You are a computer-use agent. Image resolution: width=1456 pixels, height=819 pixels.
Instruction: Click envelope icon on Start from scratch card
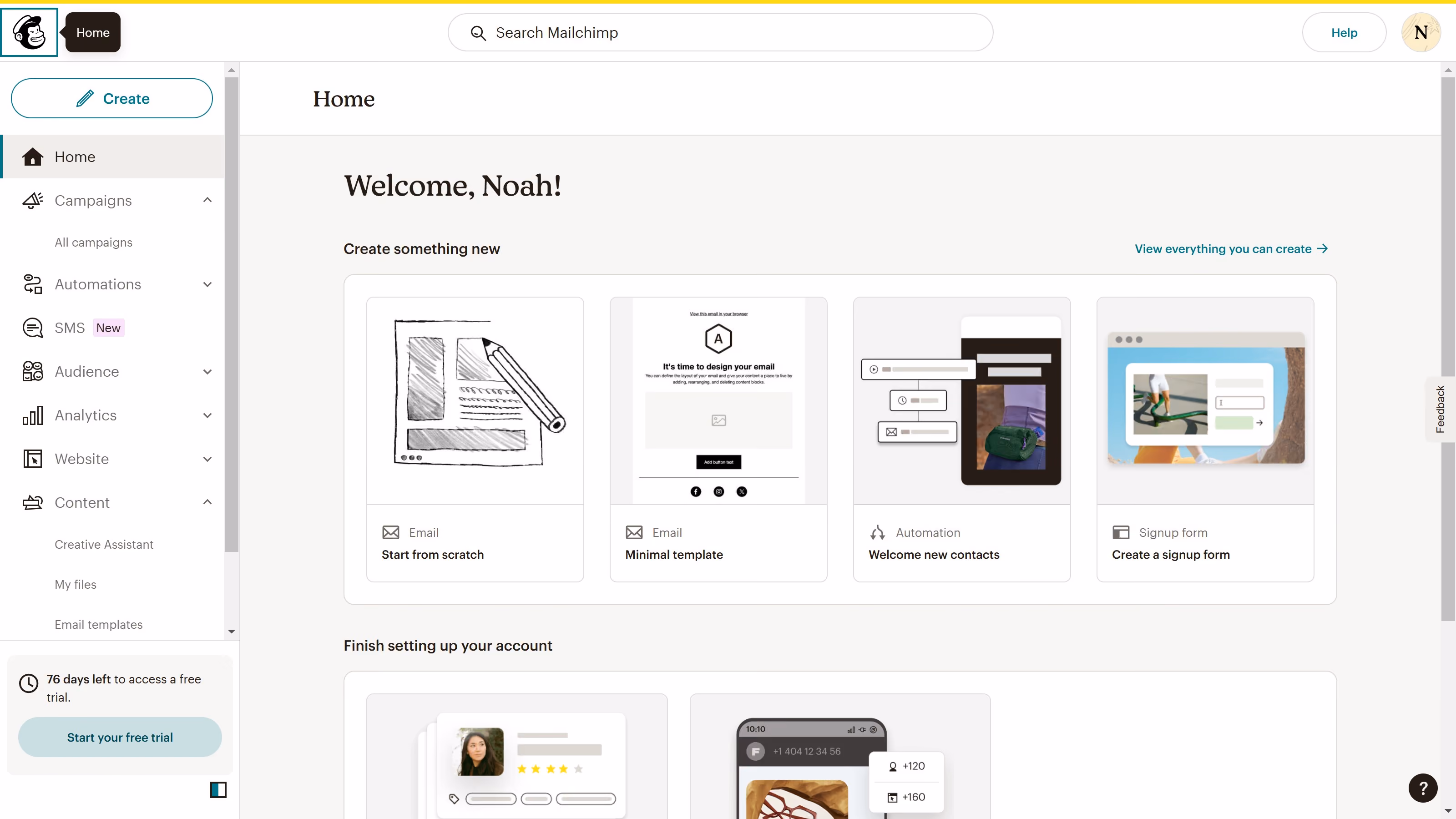(390, 532)
